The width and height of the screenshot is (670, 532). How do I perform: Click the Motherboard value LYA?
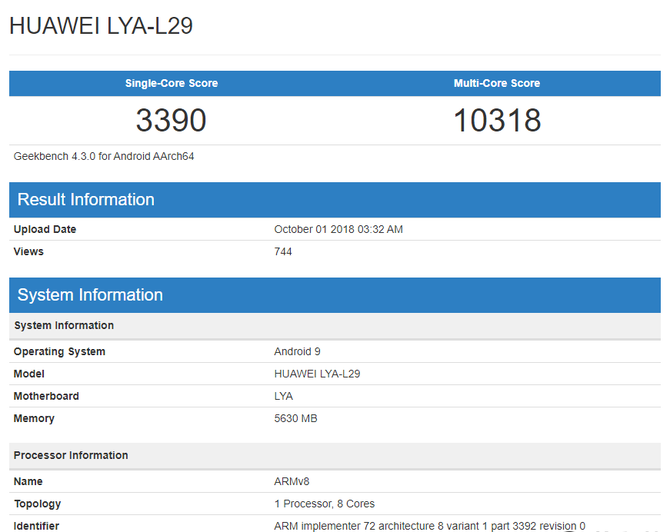[x=284, y=396]
